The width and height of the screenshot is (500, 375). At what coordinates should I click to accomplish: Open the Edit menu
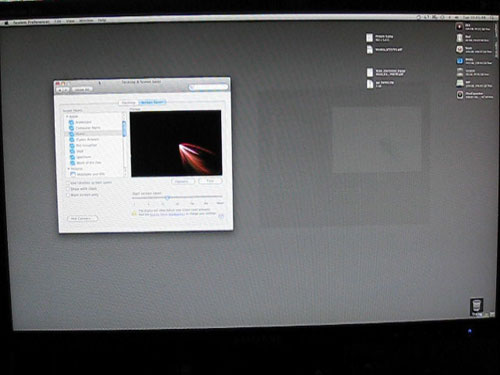pos(58,21)
